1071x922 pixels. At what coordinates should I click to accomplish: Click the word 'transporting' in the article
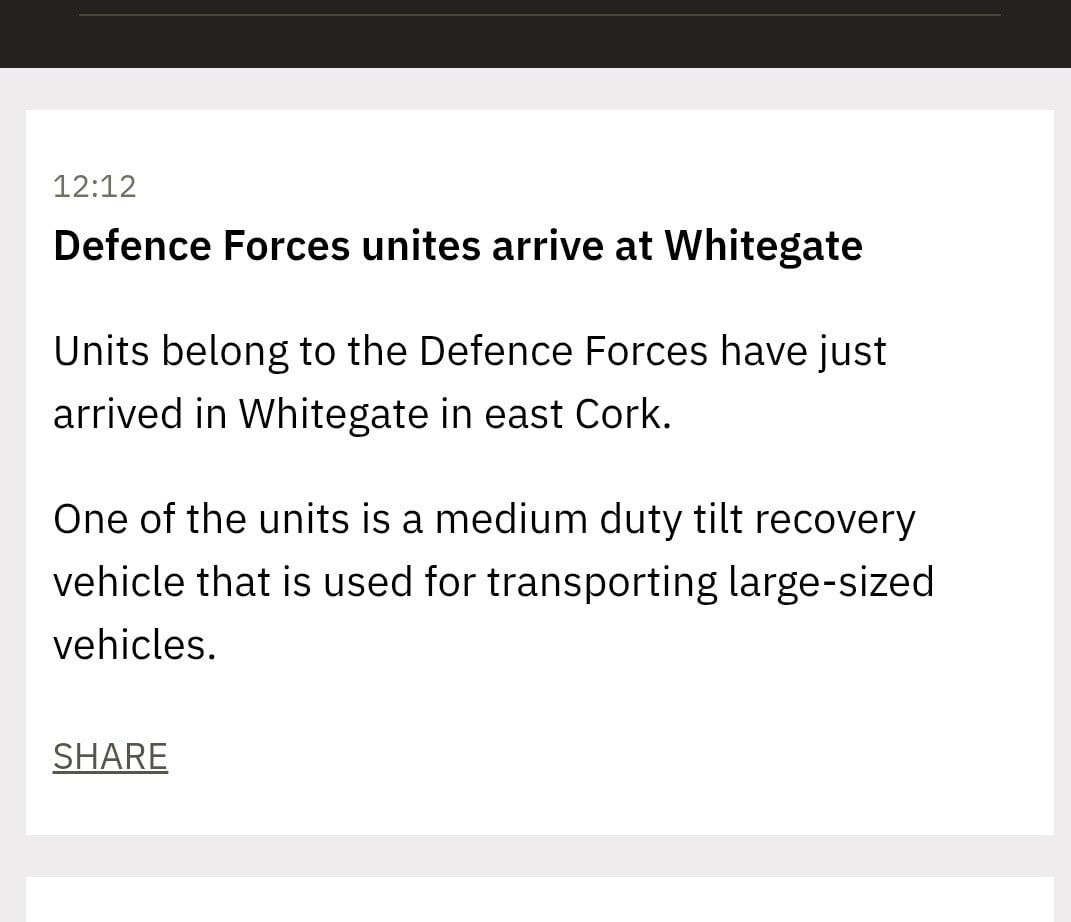pos(602,583)
